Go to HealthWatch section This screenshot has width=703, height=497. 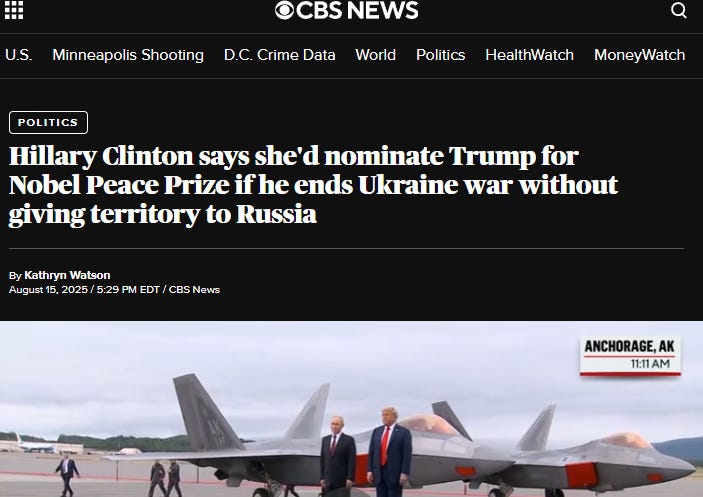click(529, 55)
